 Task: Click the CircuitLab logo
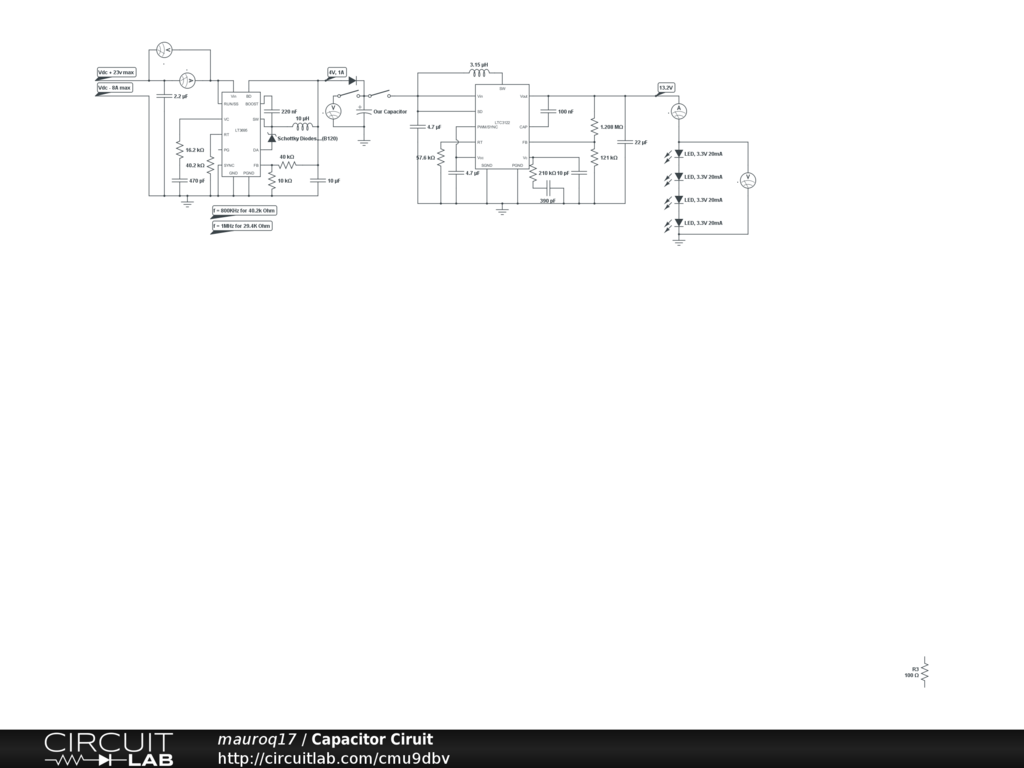108,749
